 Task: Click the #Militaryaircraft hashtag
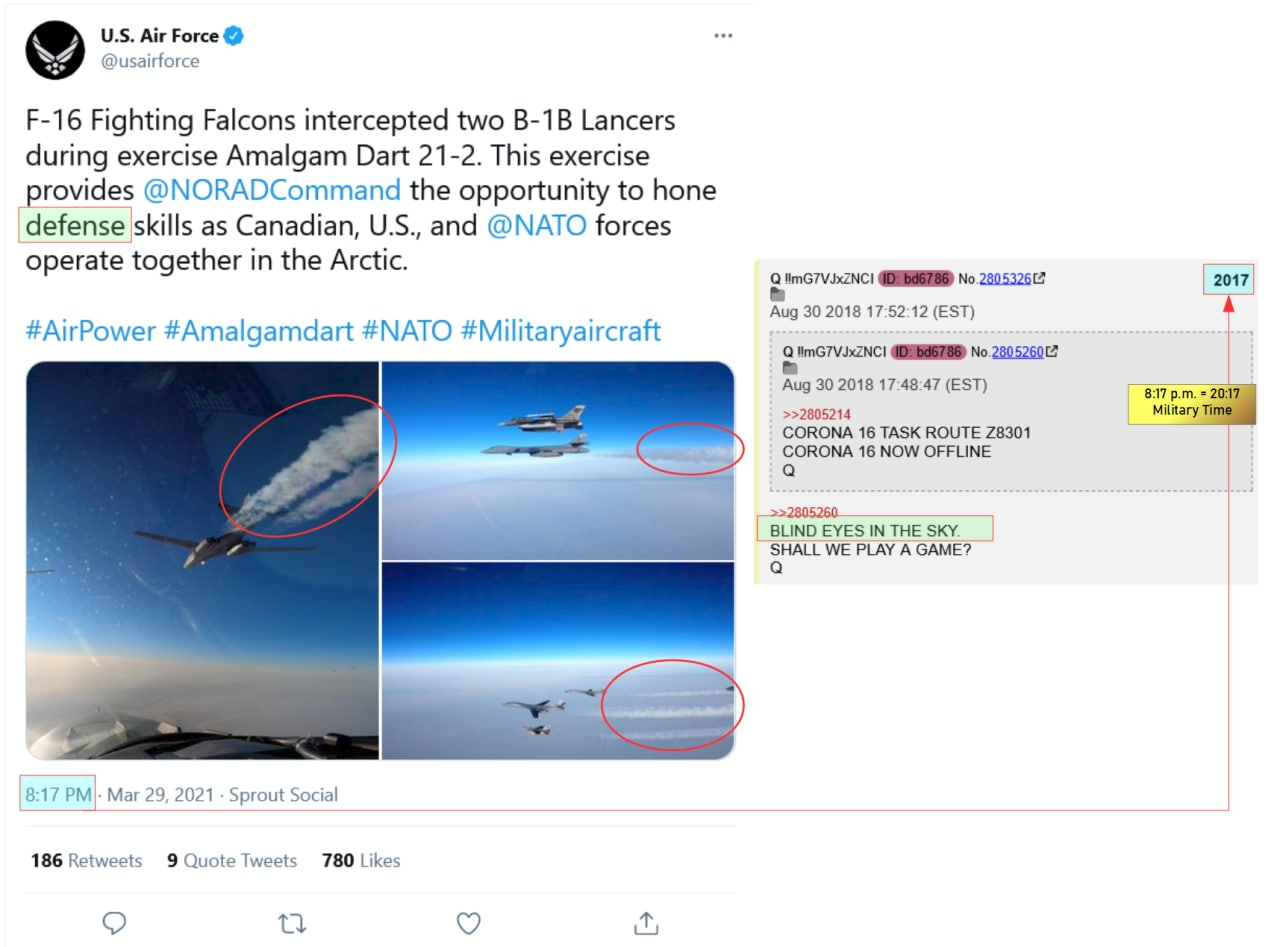[560, 331]
